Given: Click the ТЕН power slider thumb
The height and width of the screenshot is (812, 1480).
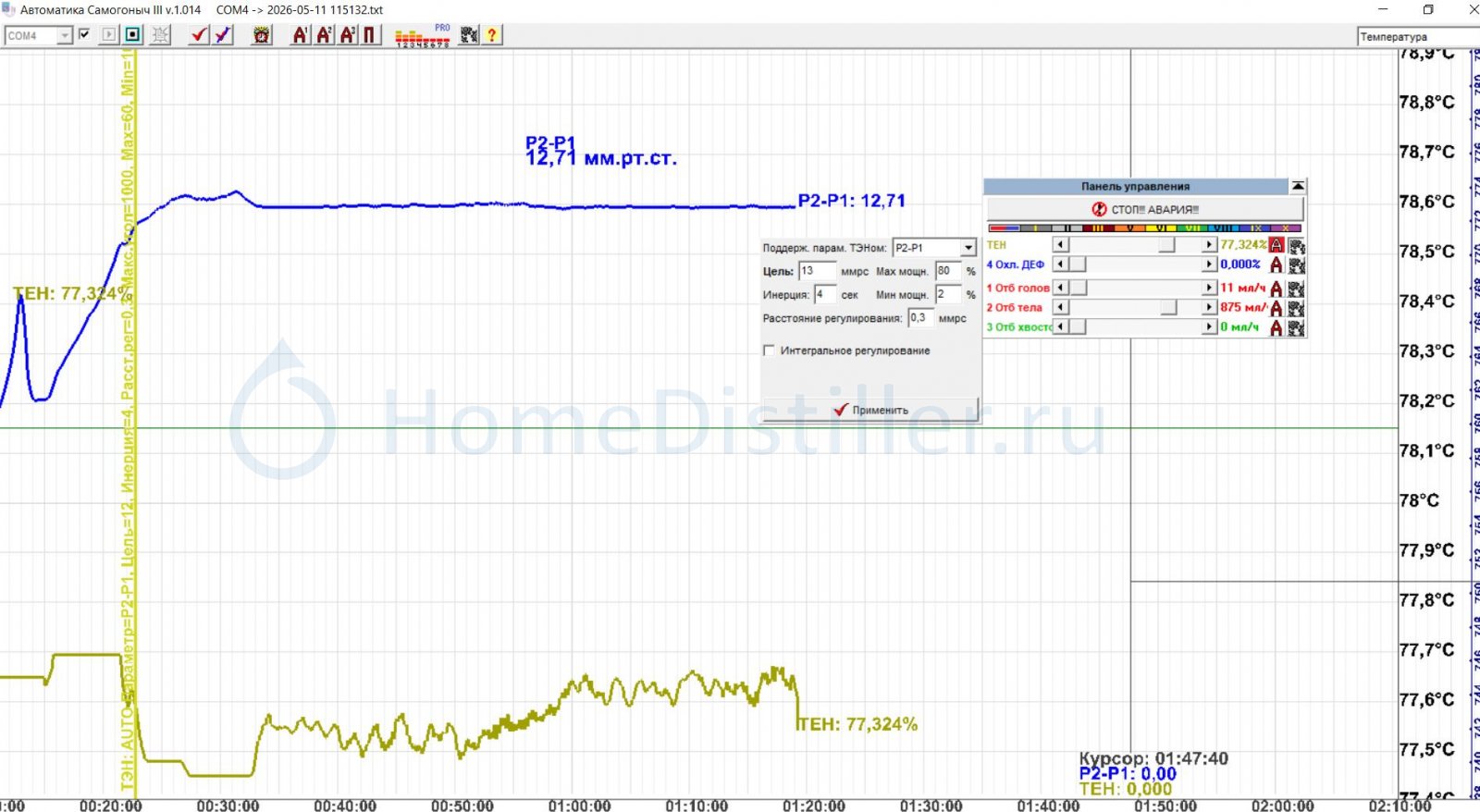Looking at the screenshot, I should pos(1167,245).
